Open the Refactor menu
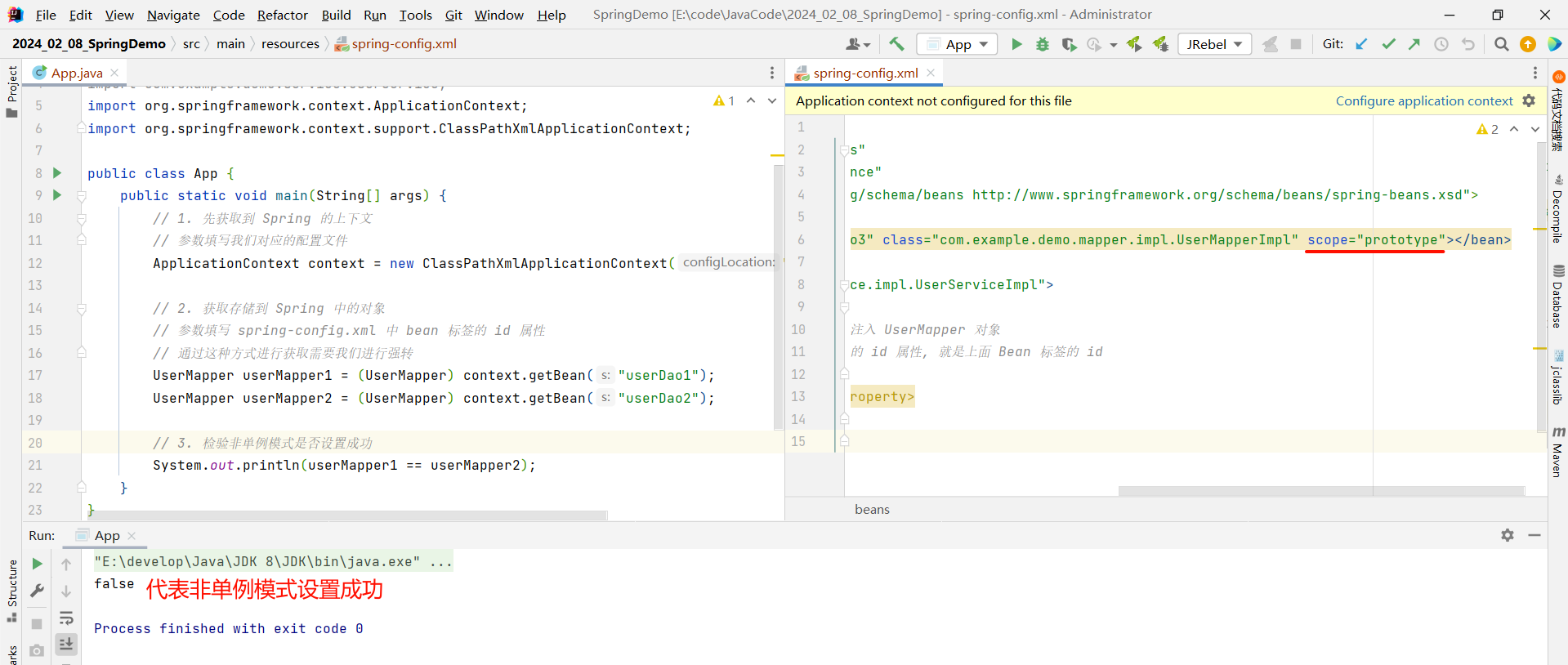The image size is (1568, 665). (283, 15)
